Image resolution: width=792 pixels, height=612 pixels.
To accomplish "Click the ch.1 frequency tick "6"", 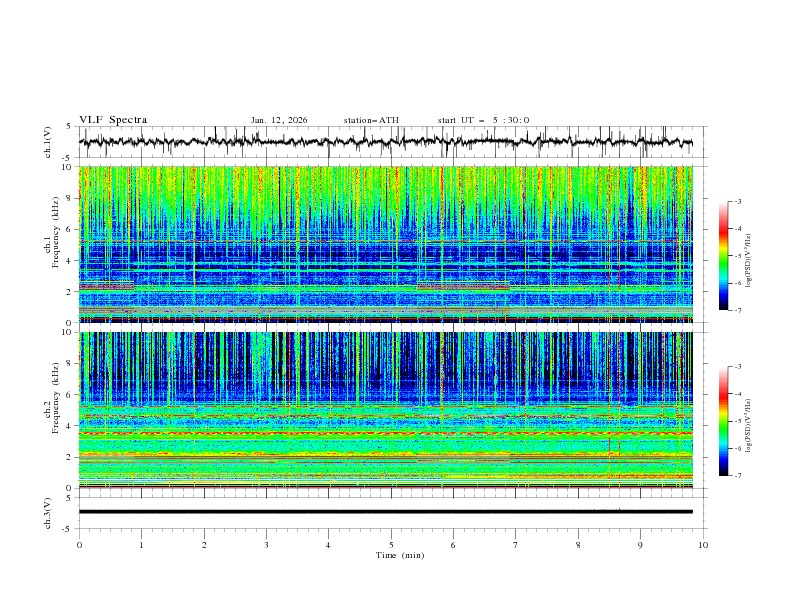I will click(71, 229).
